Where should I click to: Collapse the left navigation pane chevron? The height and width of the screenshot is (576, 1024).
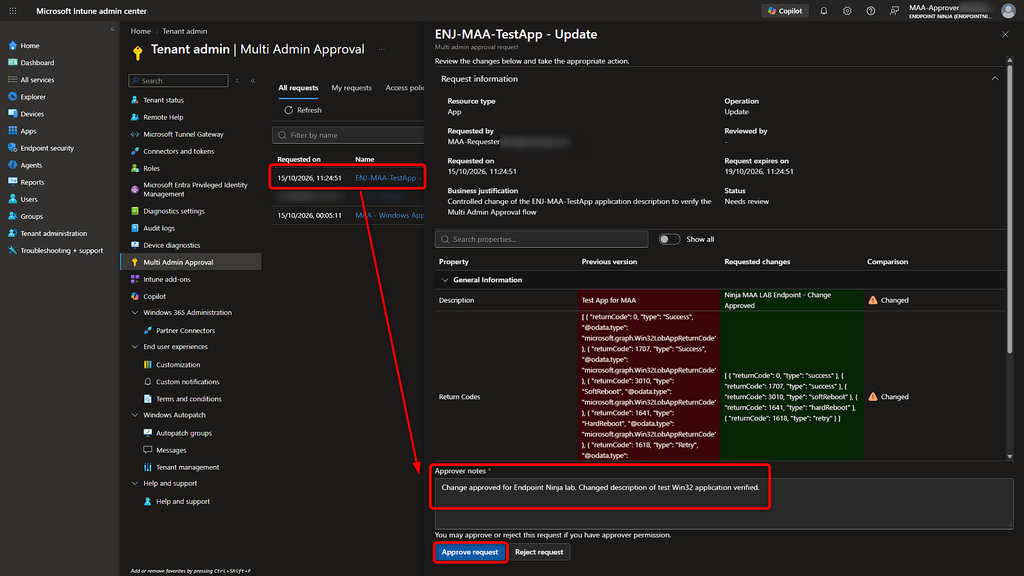(x=112, y=29)
